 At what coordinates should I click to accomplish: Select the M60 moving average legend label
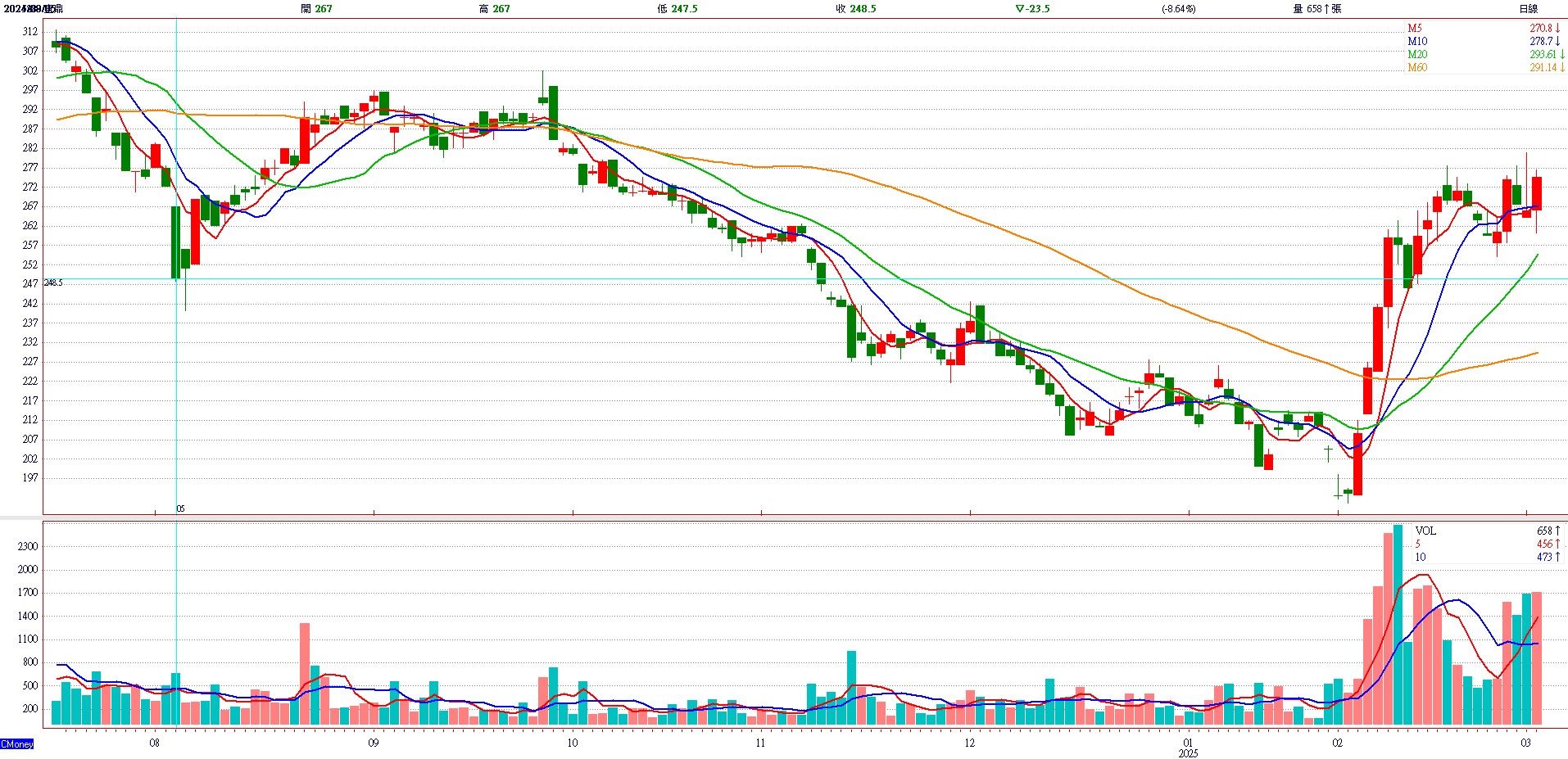point(1417,68)
